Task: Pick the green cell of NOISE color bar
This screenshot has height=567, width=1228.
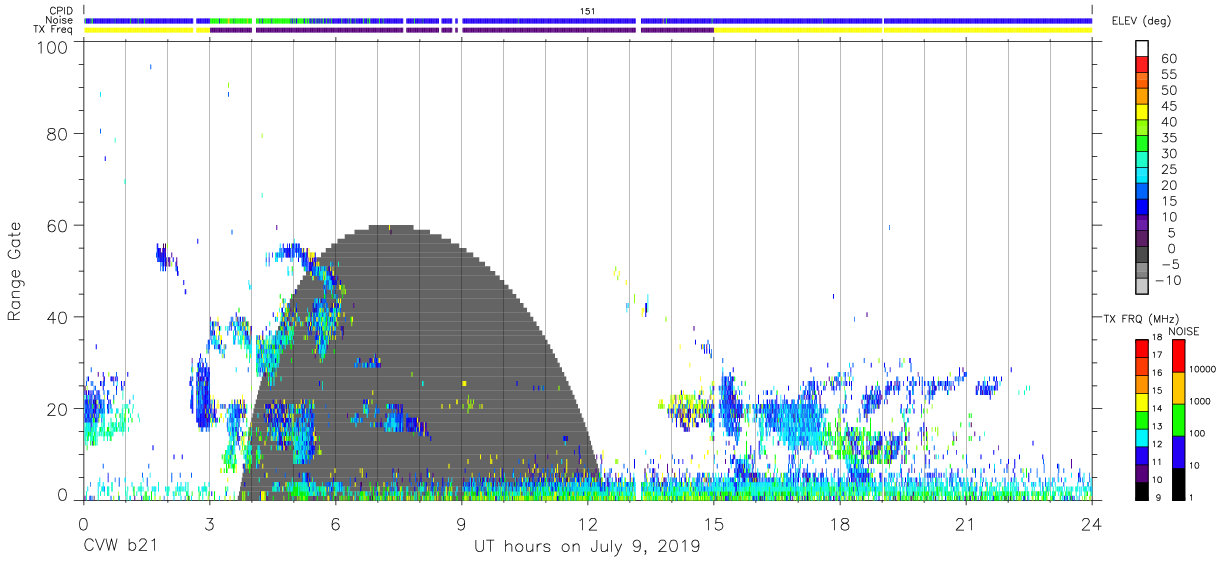Action: [x=1177, y=419]
